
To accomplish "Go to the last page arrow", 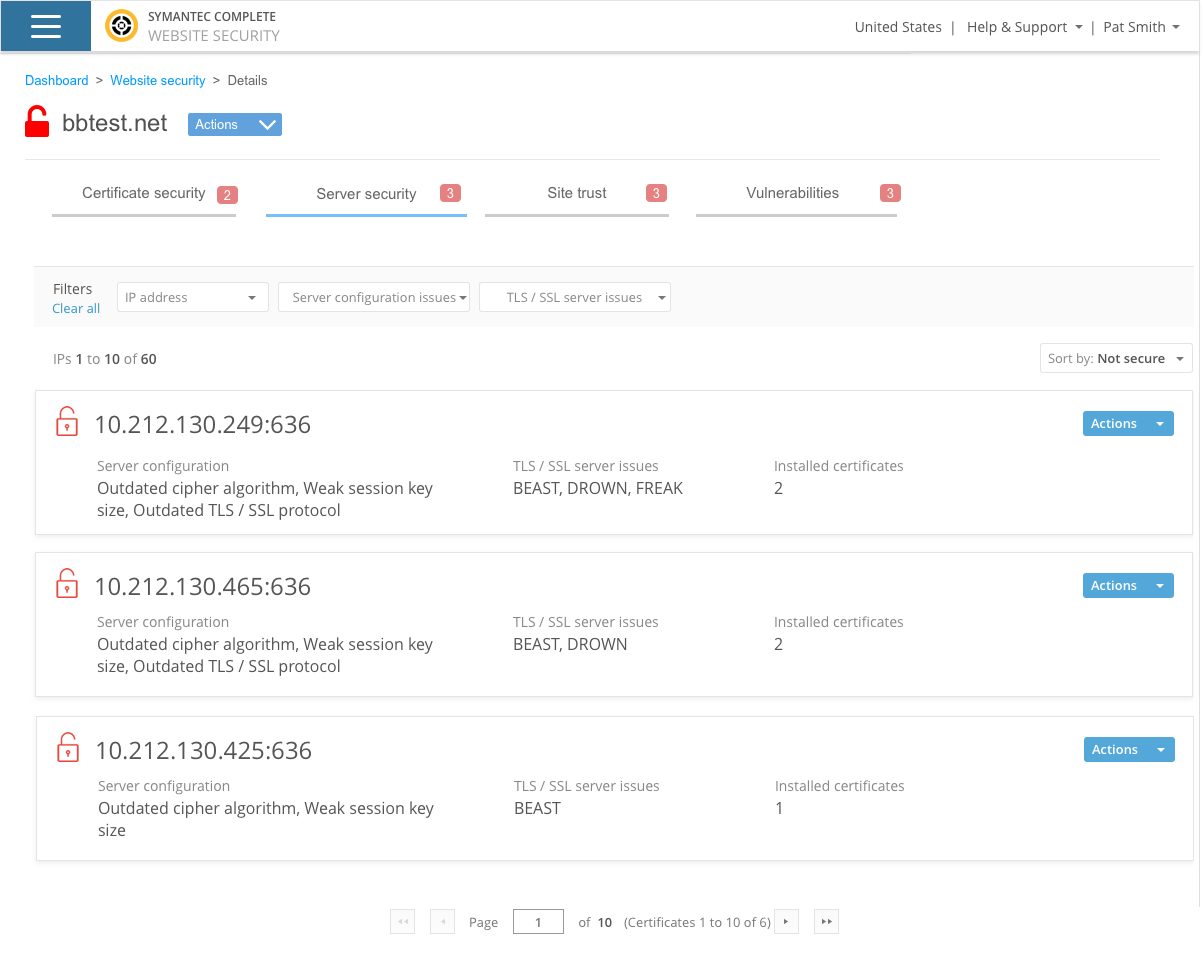I will (x=826, y=922).
